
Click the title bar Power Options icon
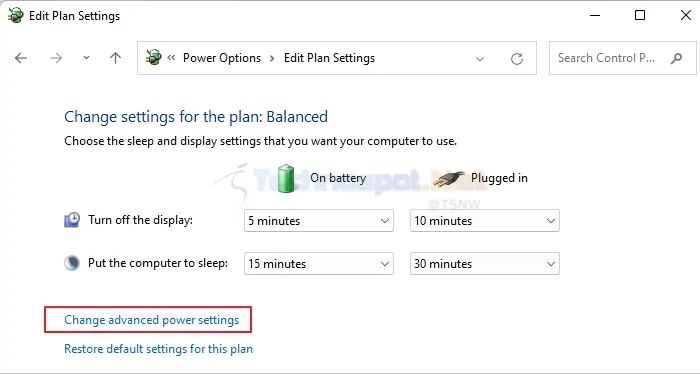point(16,15)
